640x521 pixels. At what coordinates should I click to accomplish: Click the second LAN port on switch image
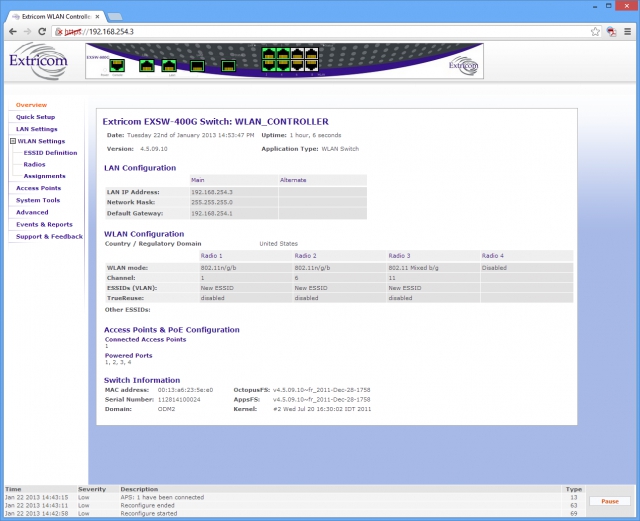(169, 65)
